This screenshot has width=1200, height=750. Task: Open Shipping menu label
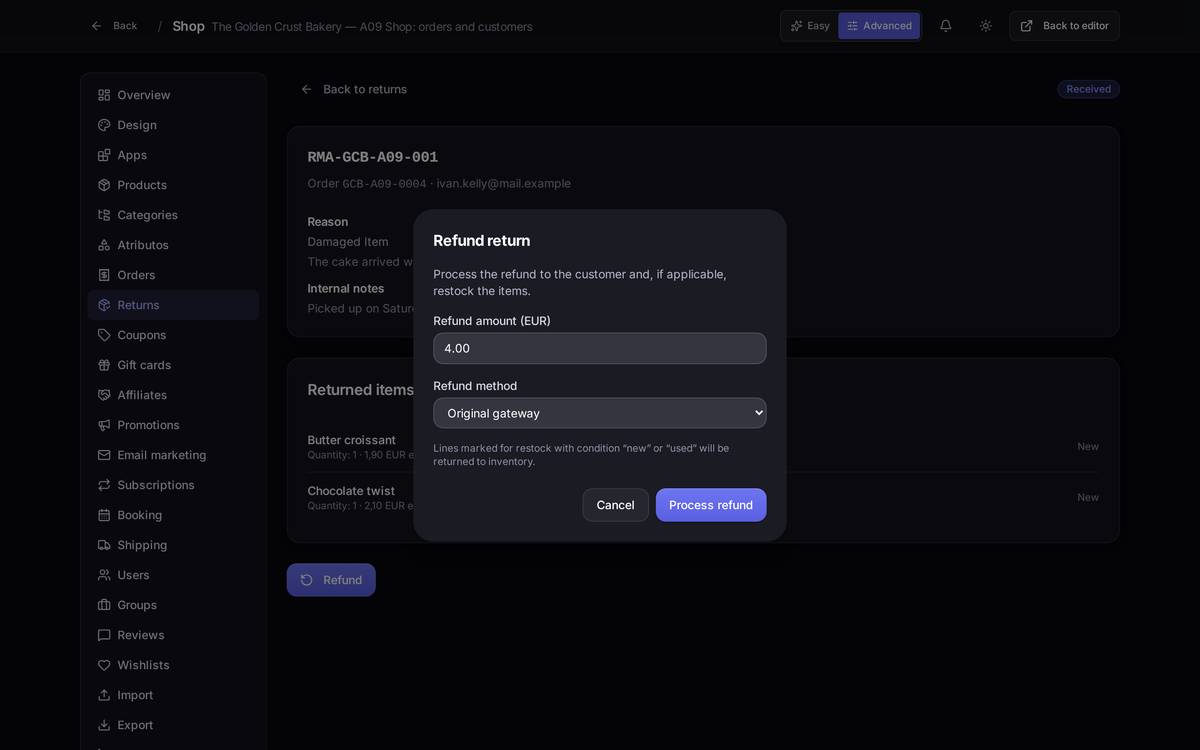click(142, 545)
